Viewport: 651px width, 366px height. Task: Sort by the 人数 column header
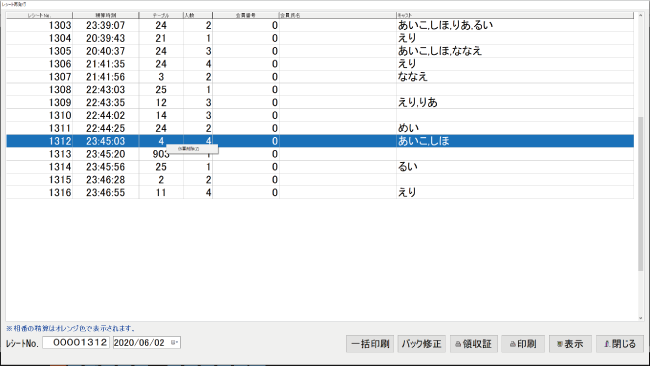pos(198,15)
